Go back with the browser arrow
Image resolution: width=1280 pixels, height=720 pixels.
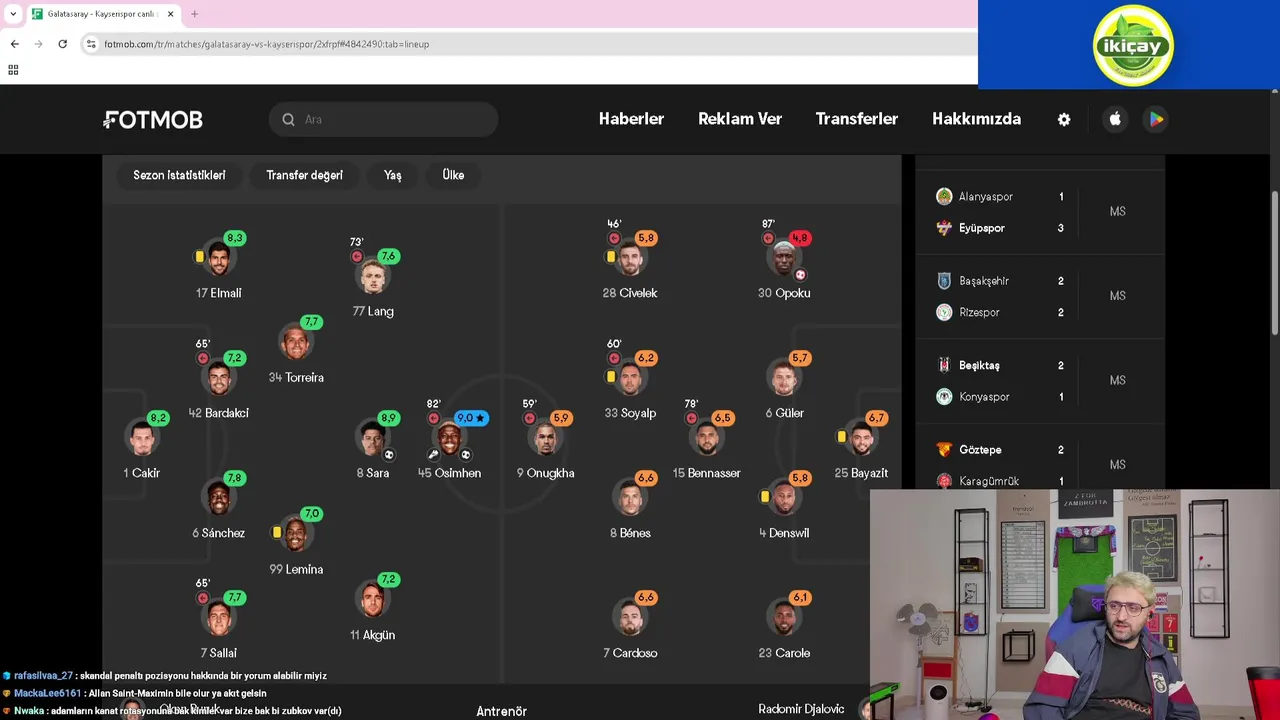pyautogui.click(x=14, y=44)
